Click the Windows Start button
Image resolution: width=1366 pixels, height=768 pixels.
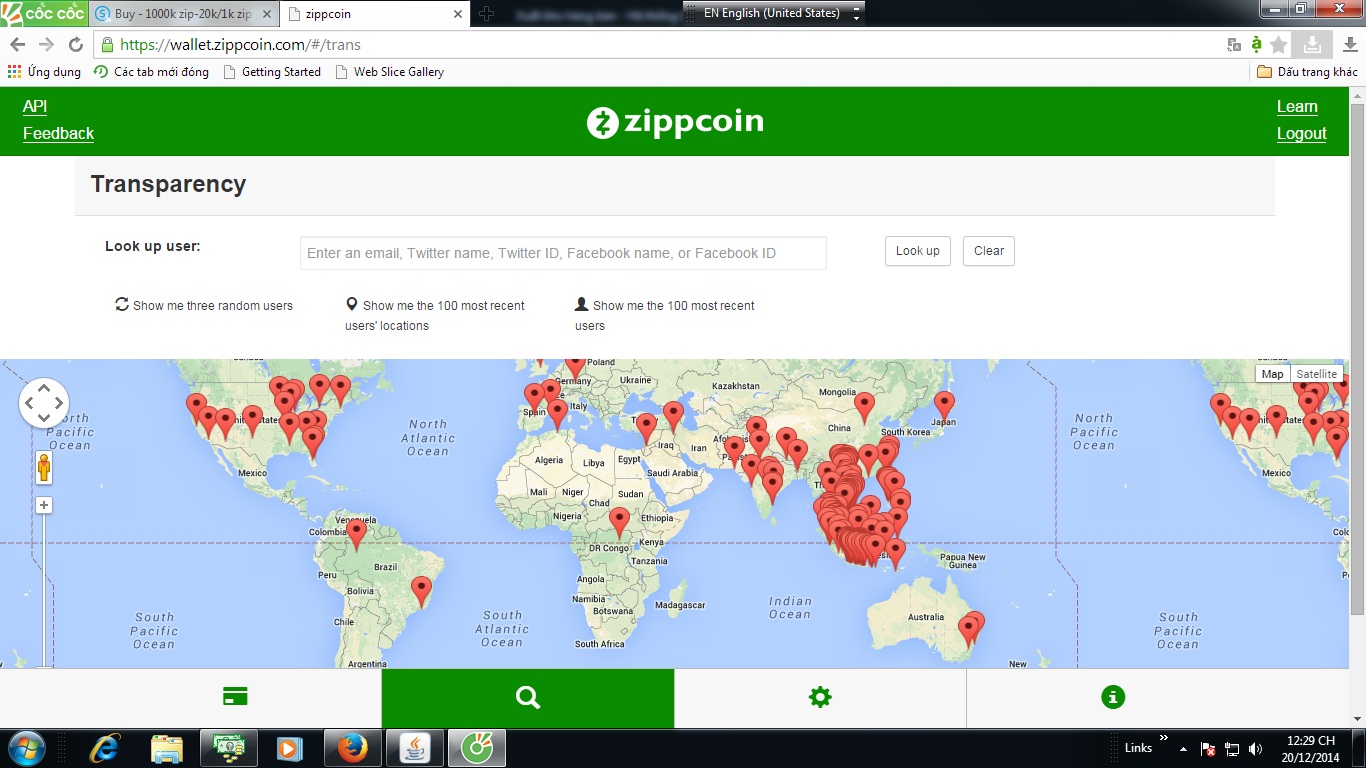27,748
